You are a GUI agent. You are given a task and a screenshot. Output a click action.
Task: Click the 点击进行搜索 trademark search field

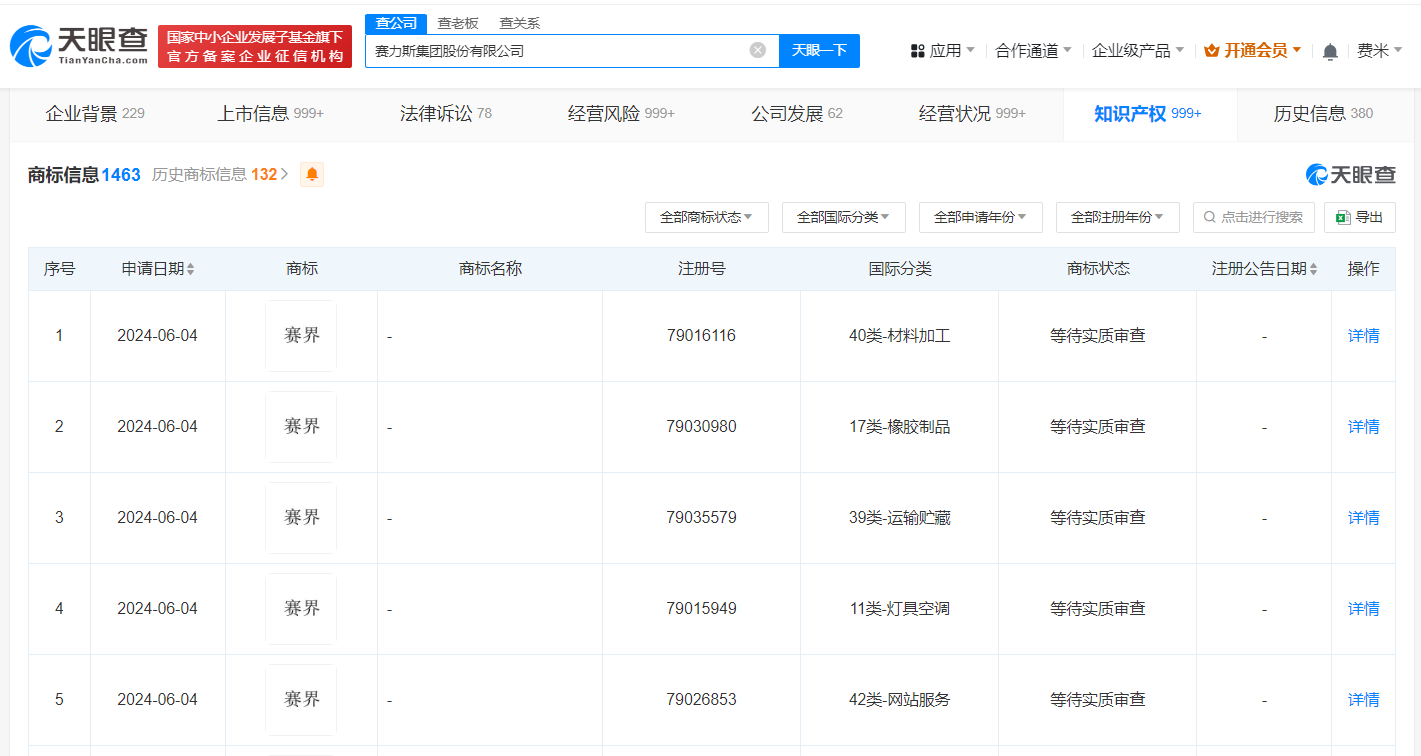pos(1253,217)
